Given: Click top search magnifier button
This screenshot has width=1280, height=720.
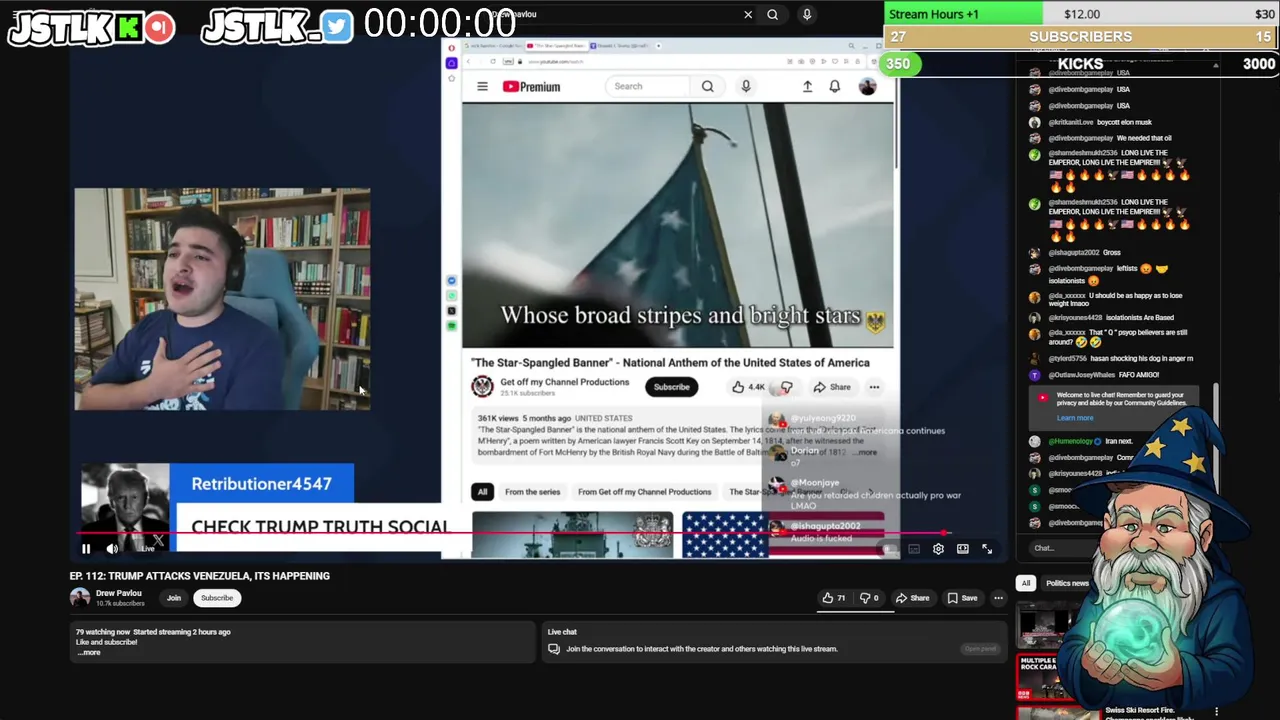Looking at the screenshot, I should 772,14.
